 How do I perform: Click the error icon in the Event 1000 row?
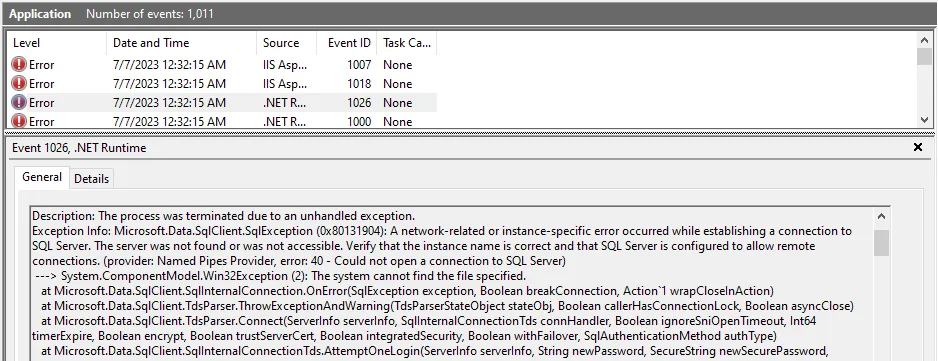[19, 122]
